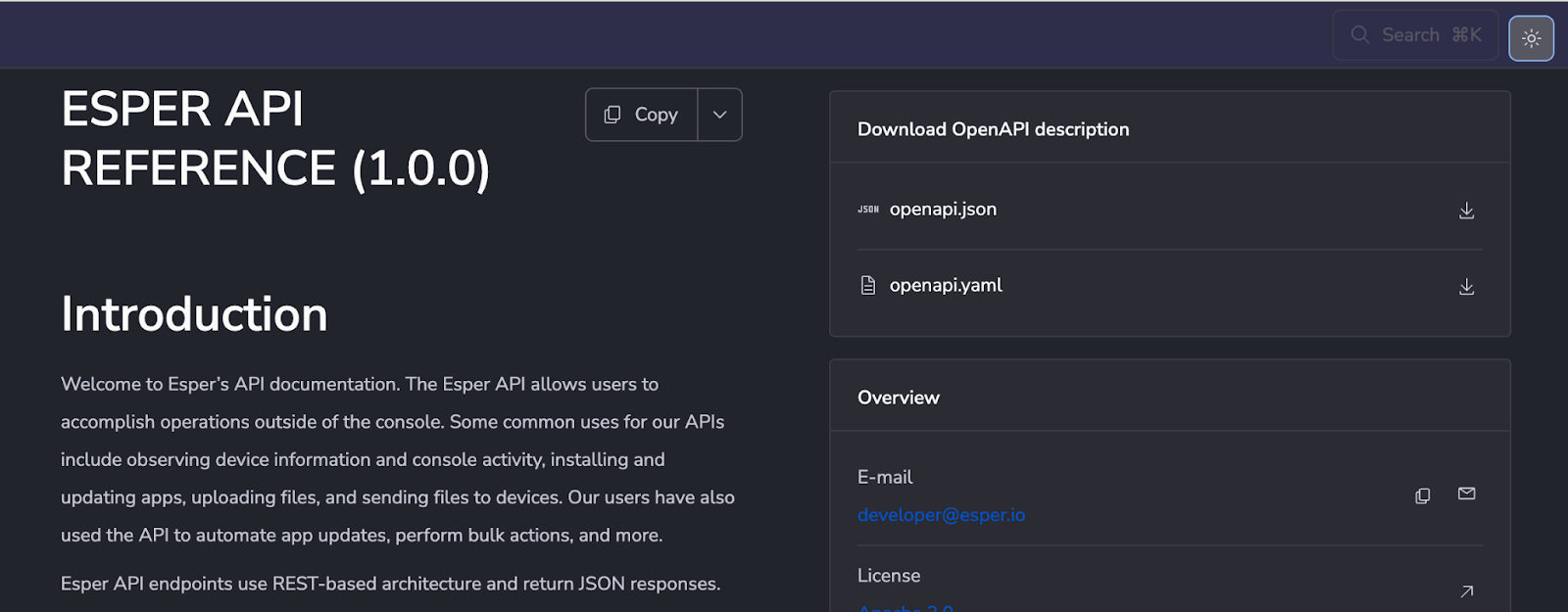Click the Introduction heading
This screenshot has height=612, width=1568.
194,314
